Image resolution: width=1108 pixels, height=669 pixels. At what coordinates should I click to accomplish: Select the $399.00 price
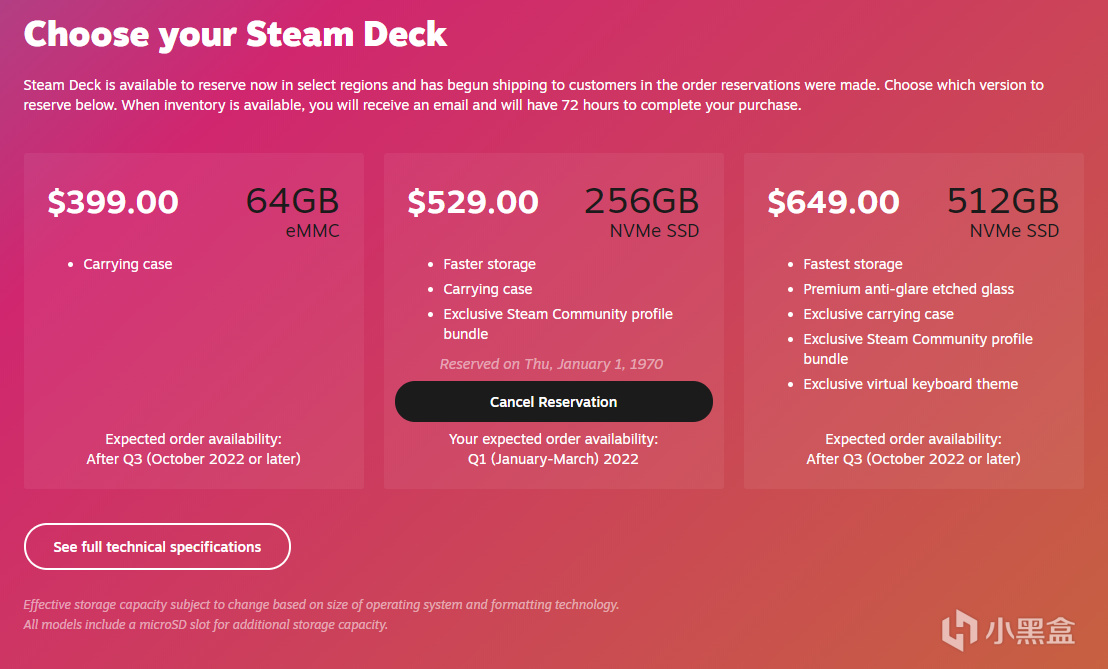[113, 202]
